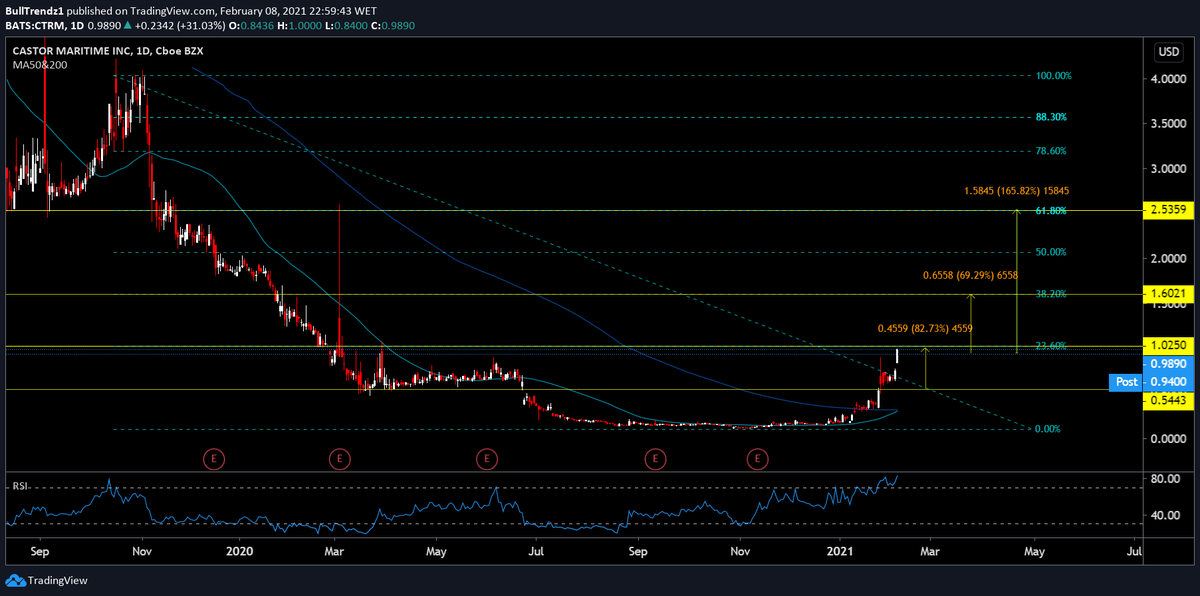Click the 0.9400 post-market price tag
Viewport: 1200px width, 596px height.
[1167, 382]
